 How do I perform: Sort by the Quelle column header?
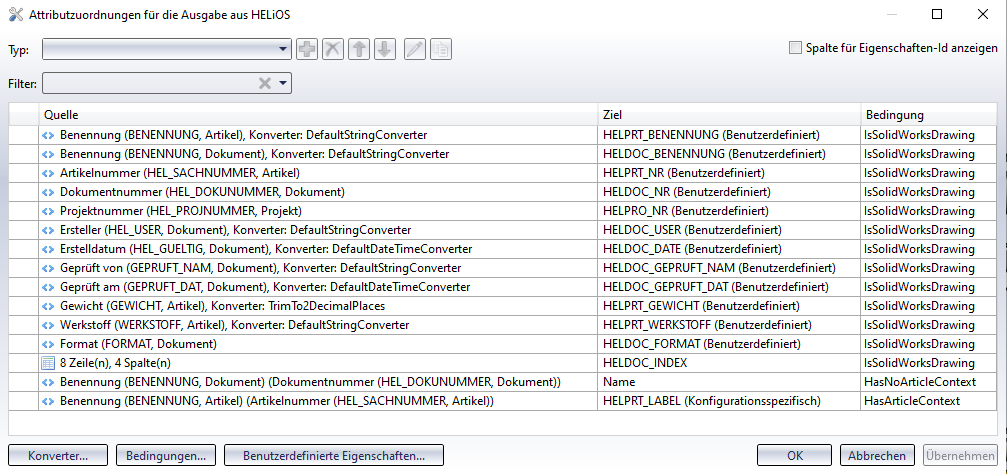[x=319, y=115]
